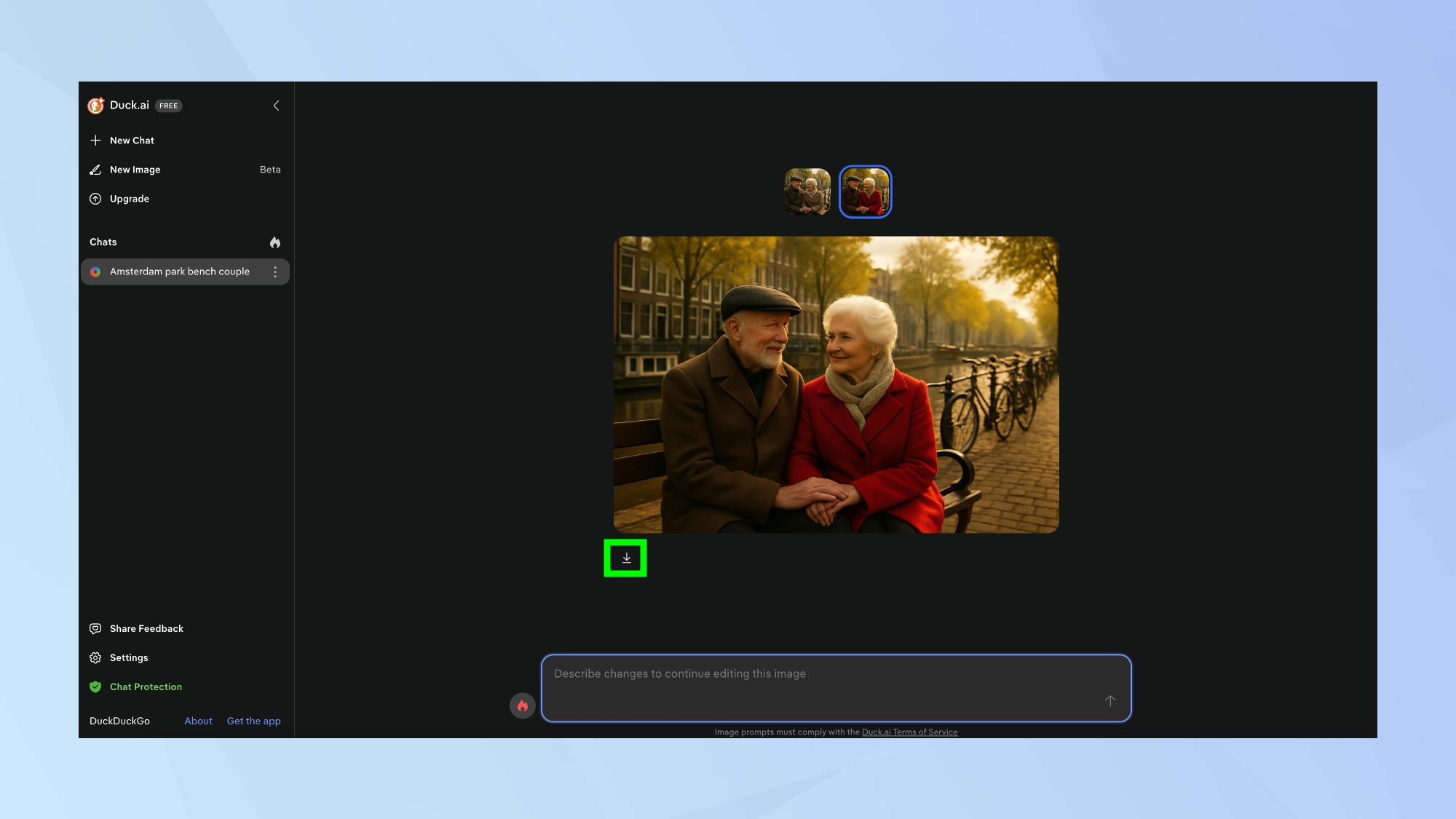This screenshot has width=1456, height=819.
Task: Open a New Chat with the plus icon
Action: [x=95, y=140]
